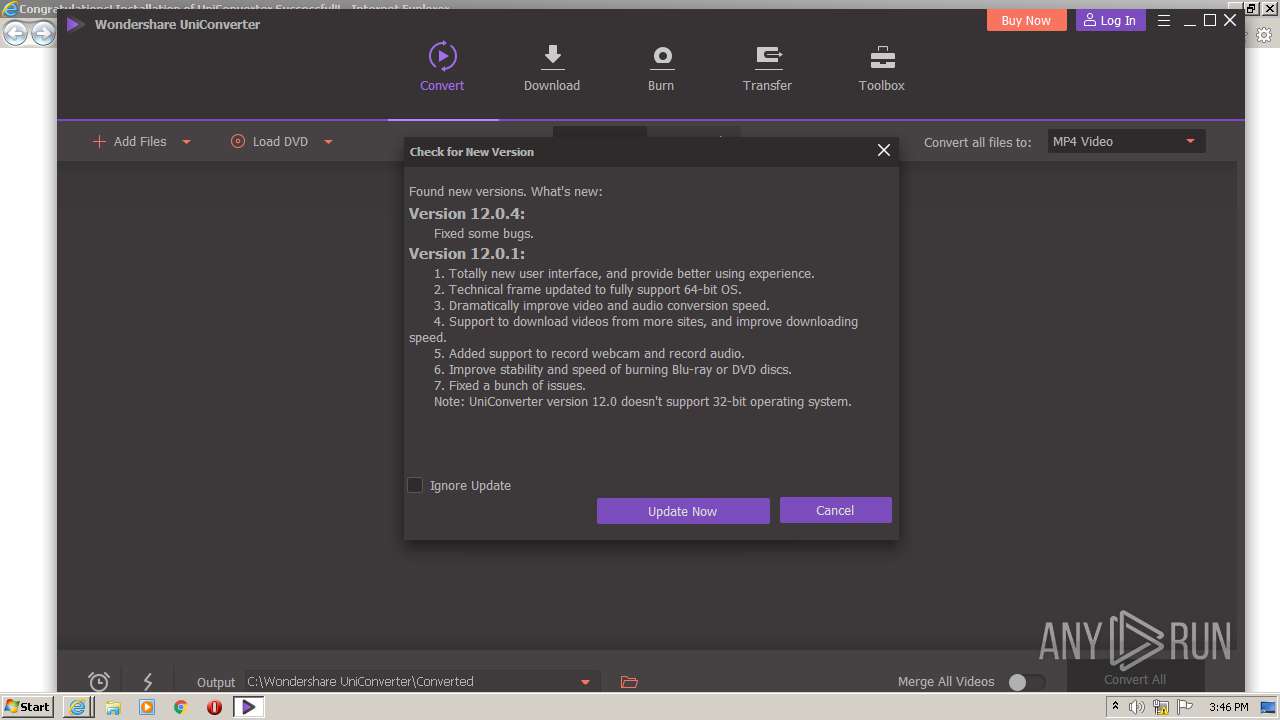Open the media player taskbar icon
This screenshot has height=720, width=1280.
tap(147, 707)
